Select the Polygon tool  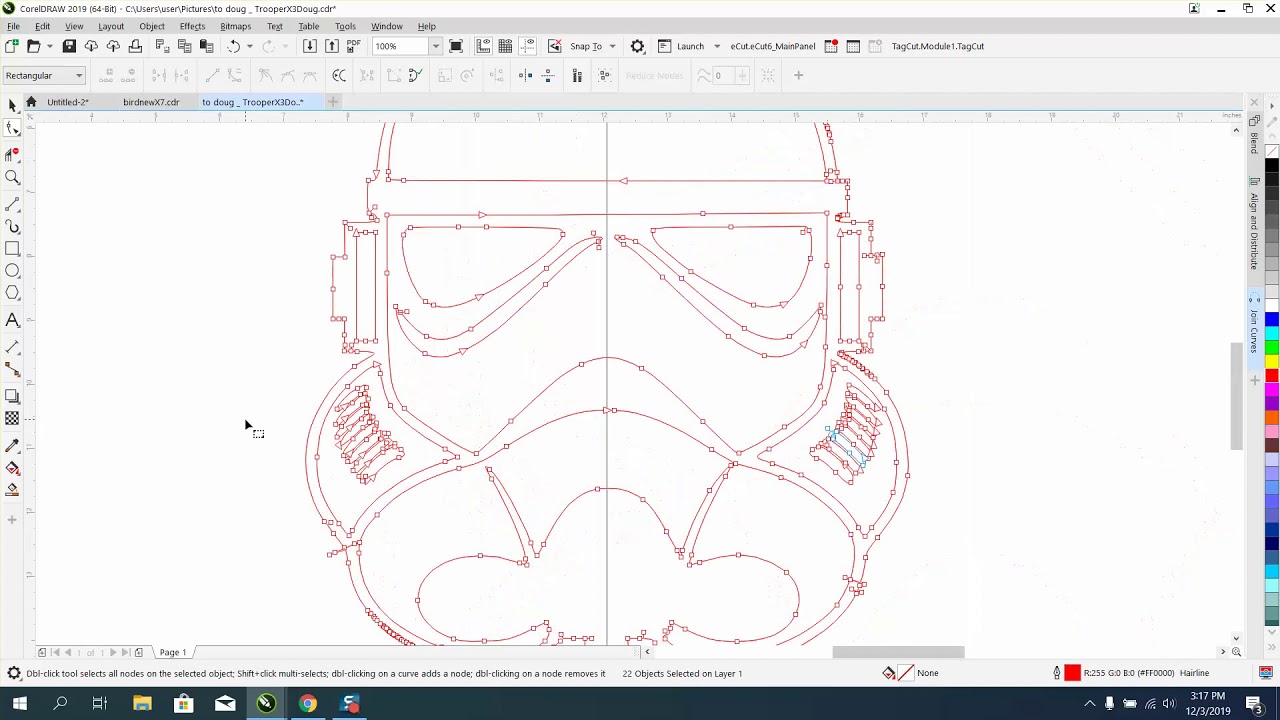12,293
